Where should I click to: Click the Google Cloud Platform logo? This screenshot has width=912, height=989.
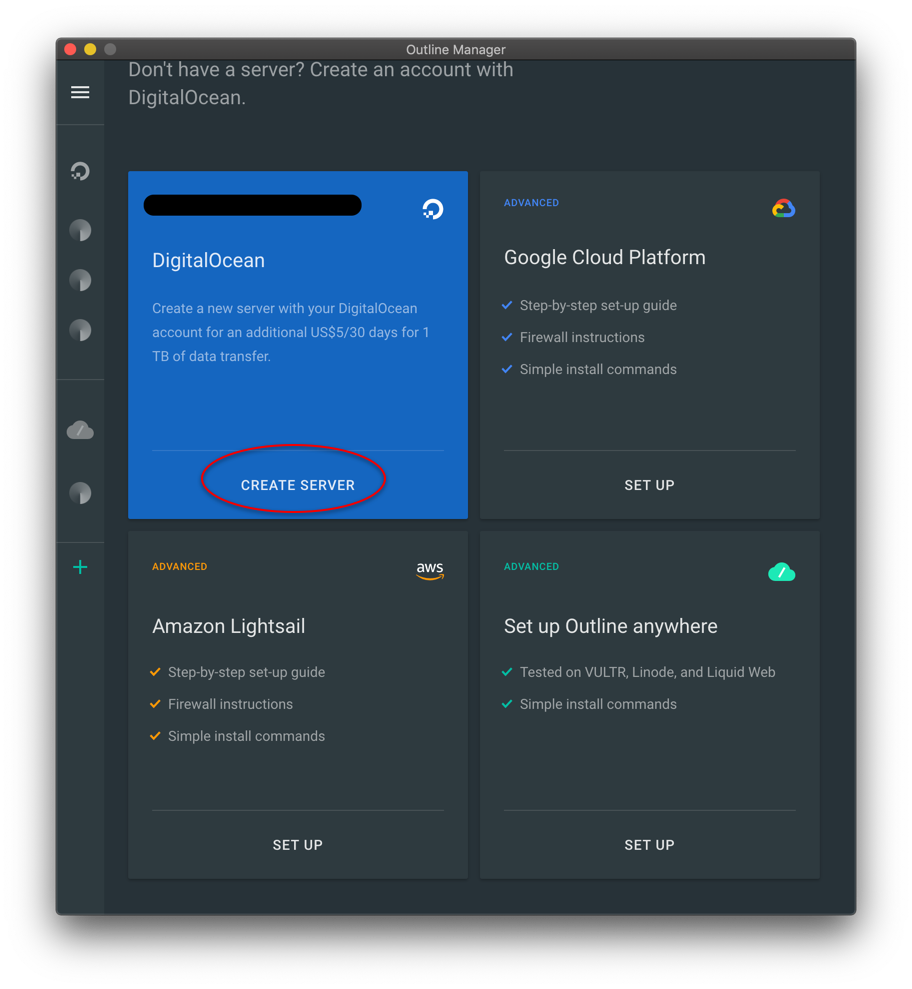click(784, 208)
